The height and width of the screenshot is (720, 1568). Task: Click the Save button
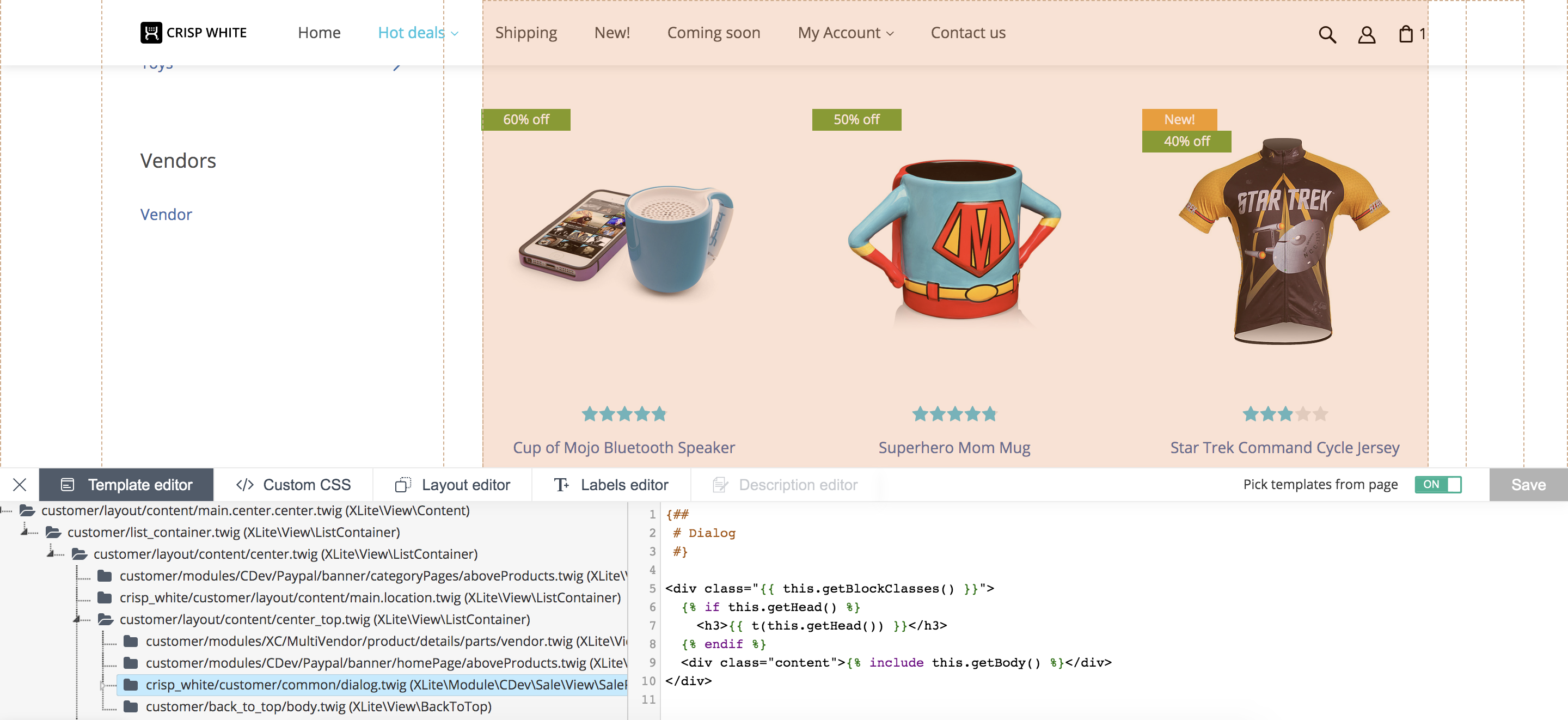click(x=1528, y=485)
